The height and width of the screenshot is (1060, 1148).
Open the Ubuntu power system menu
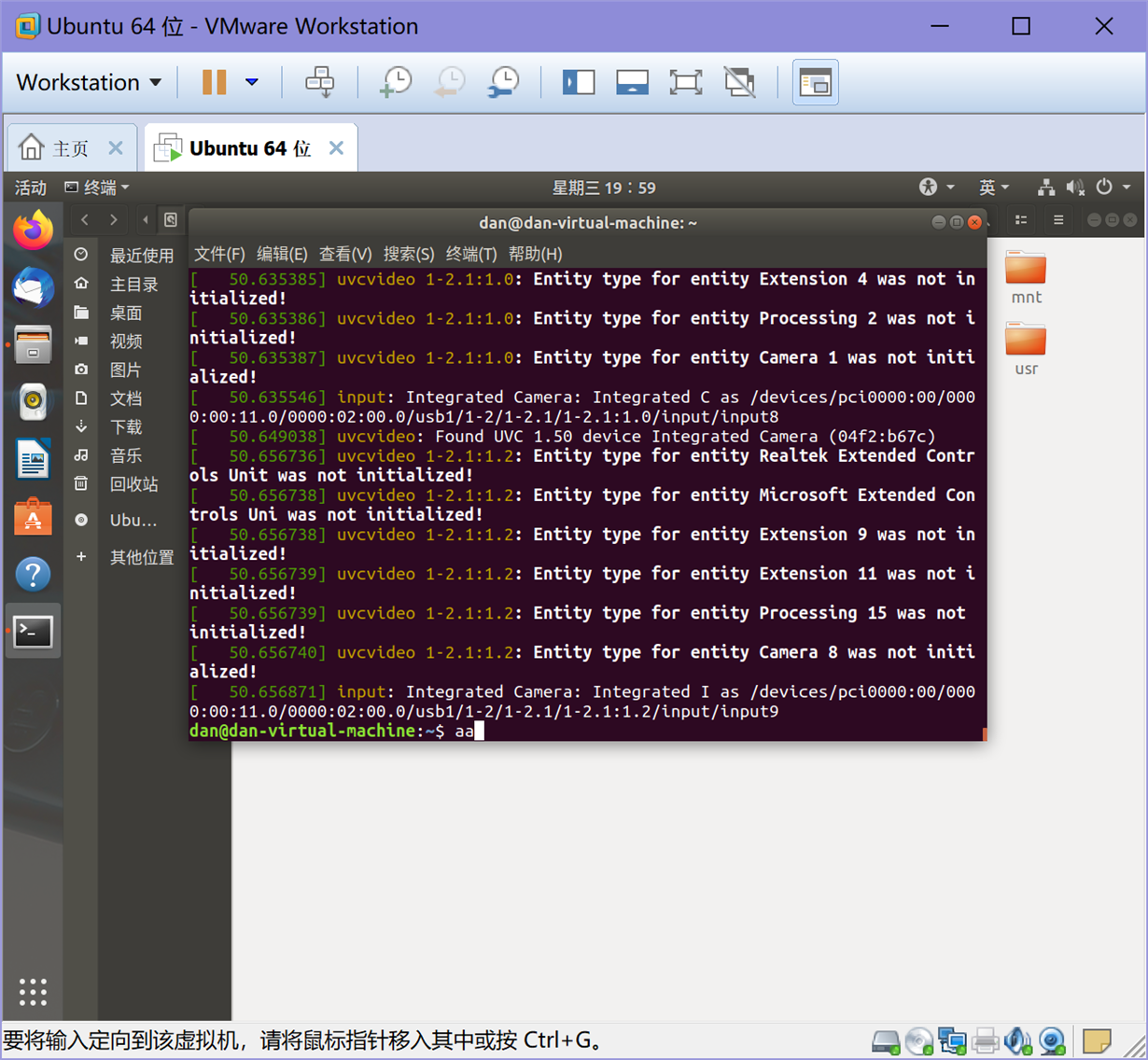[1113, 188]
